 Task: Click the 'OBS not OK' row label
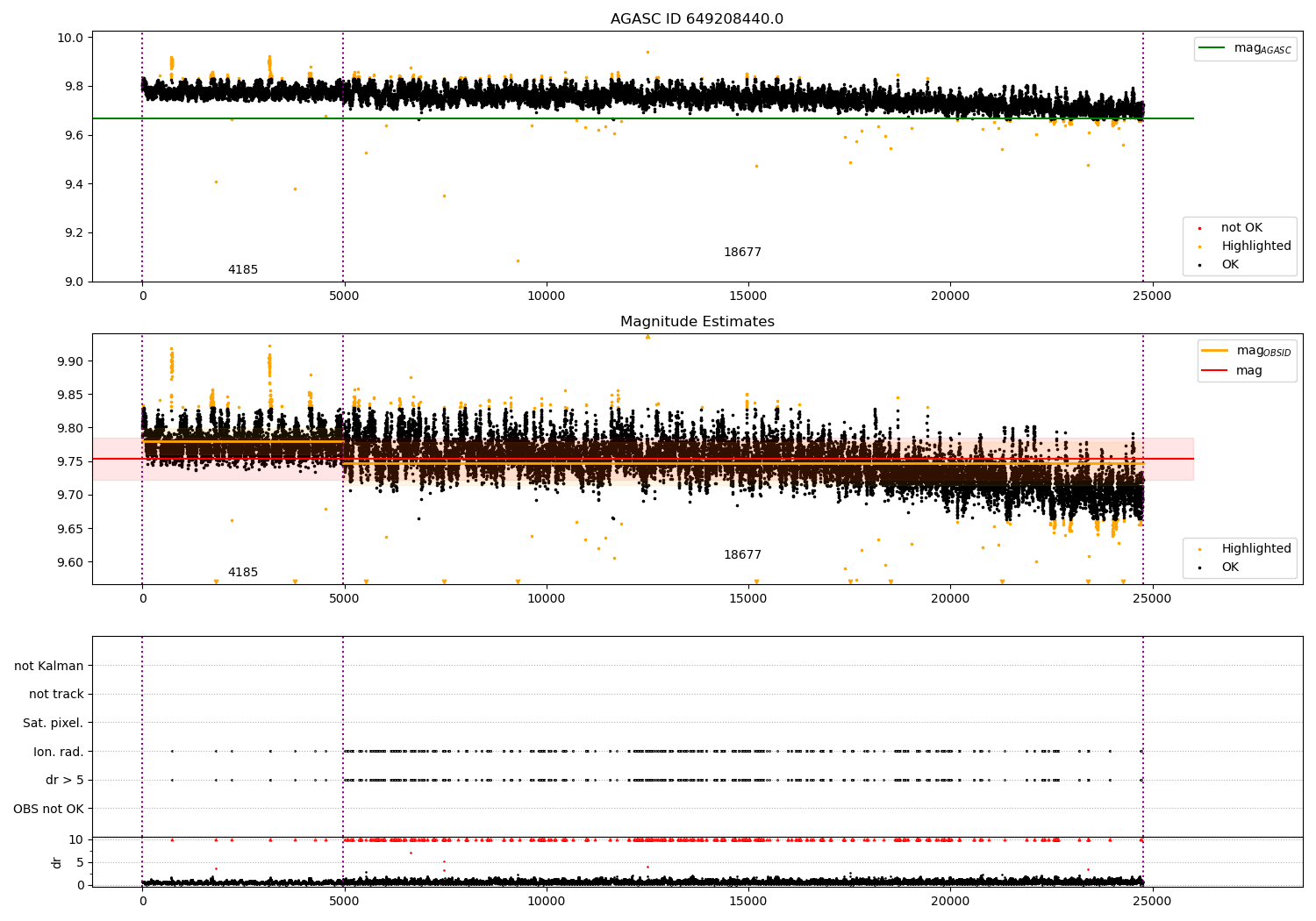[49, 809]
